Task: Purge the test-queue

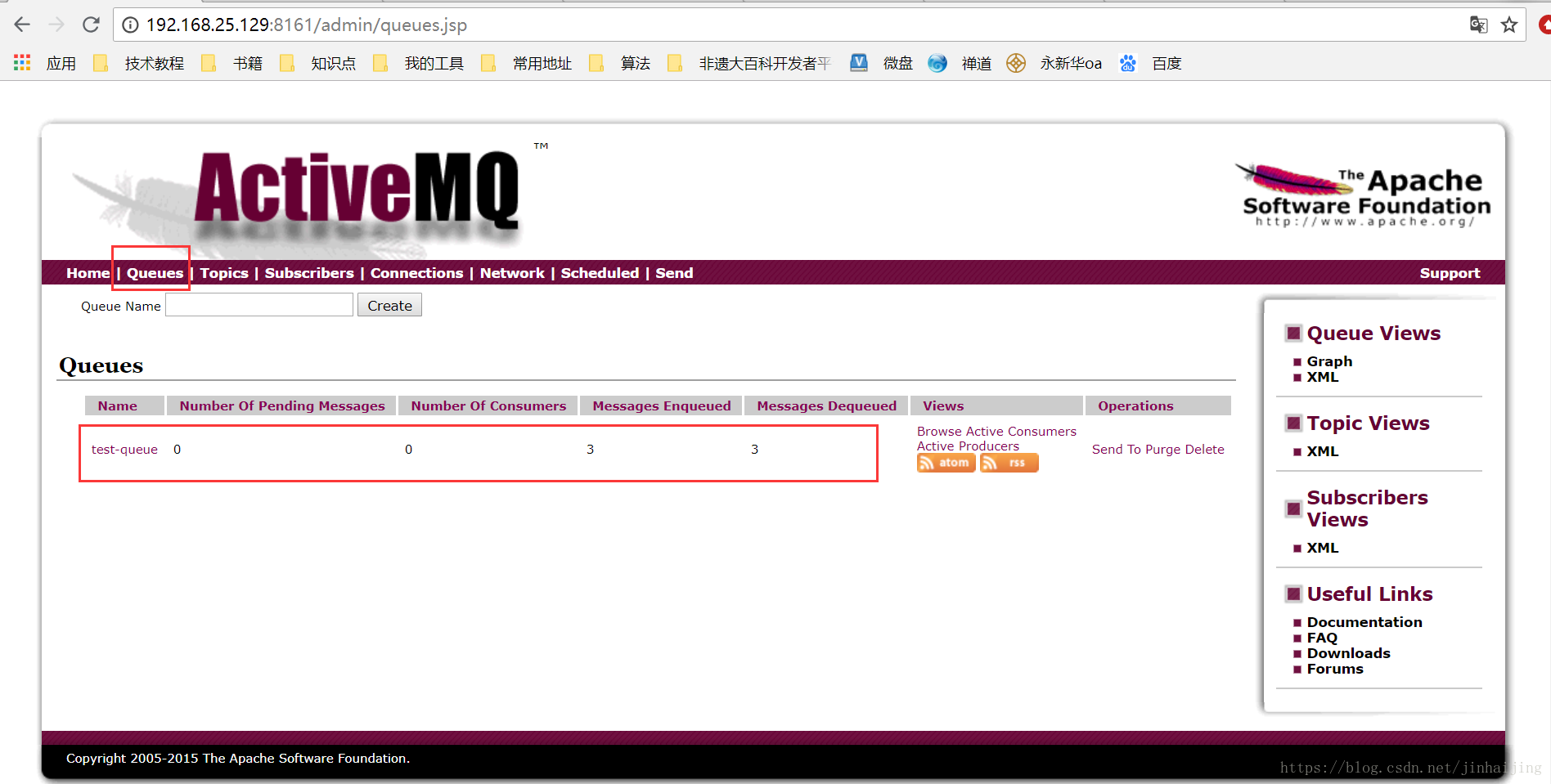Action: click(x=1163, y=449)
